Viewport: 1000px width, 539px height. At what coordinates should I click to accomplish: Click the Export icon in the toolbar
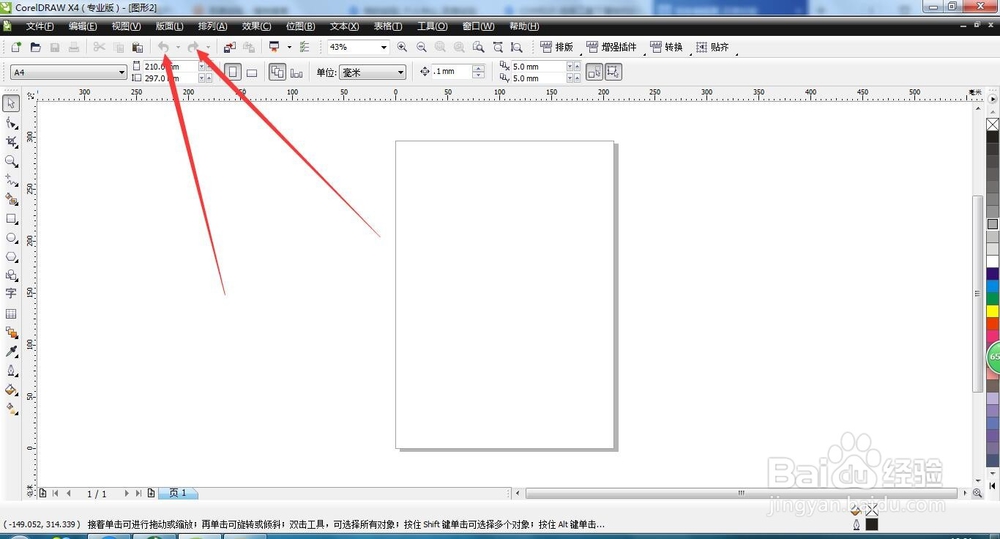click(x=249, y=47)
